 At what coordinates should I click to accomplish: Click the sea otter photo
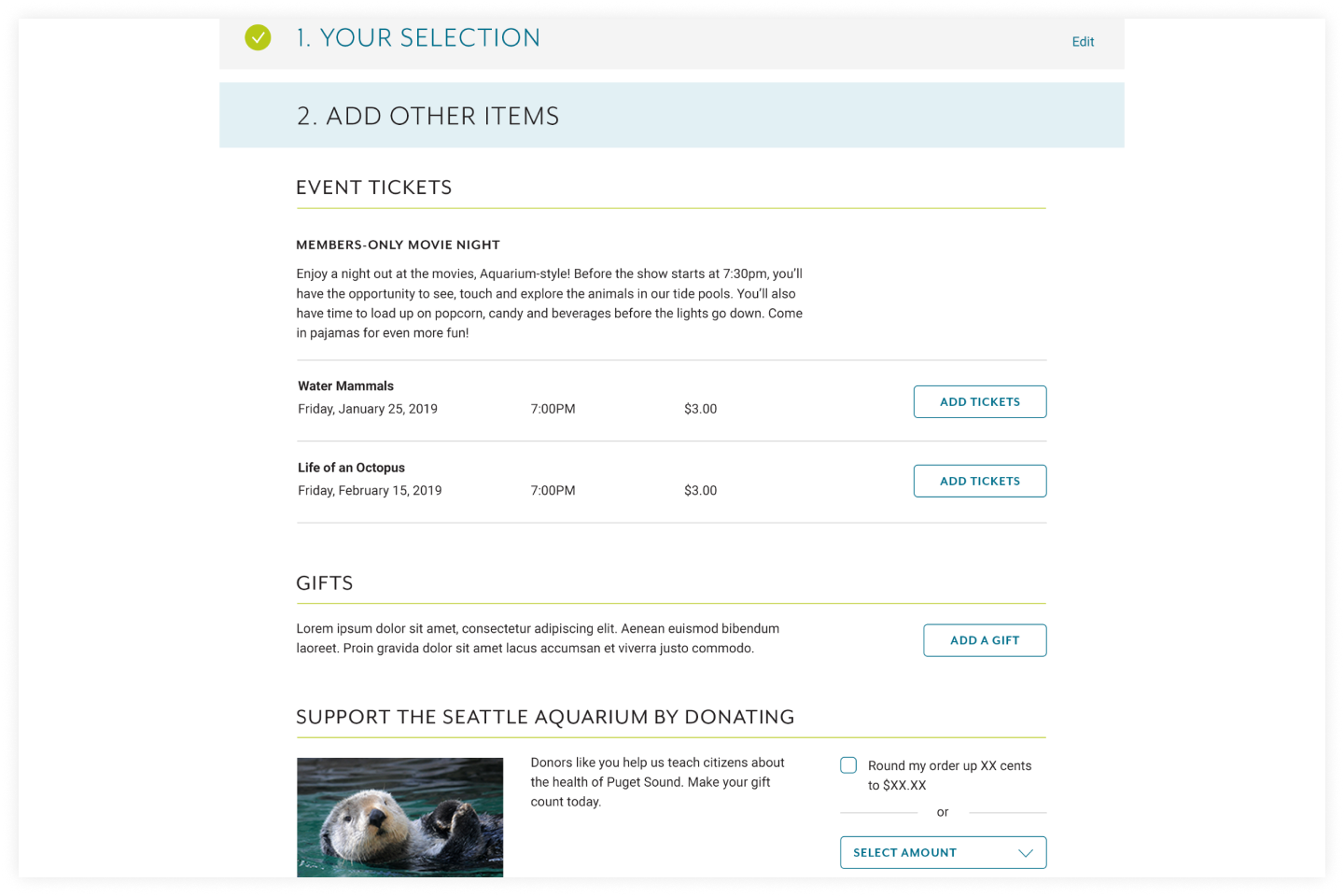399,817
